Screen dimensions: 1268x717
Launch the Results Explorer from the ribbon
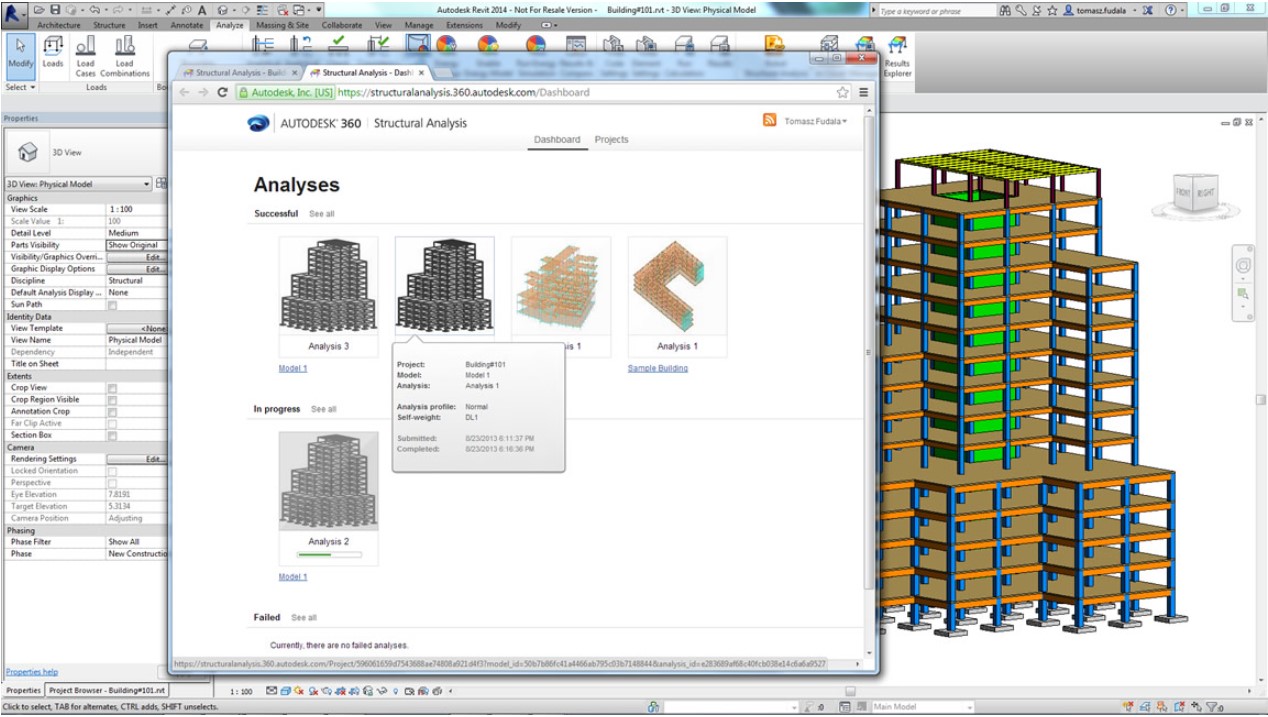(896, 55)
